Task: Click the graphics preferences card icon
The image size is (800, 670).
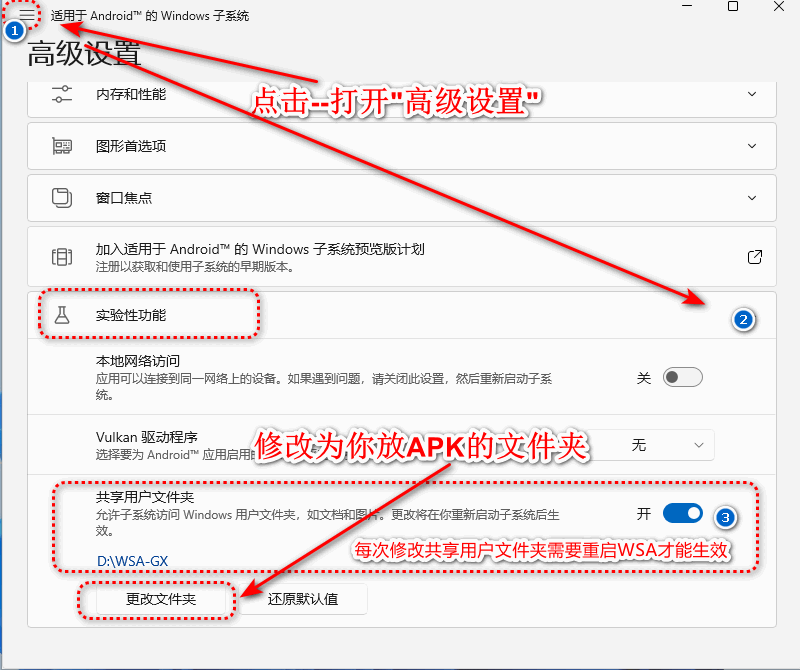Action: [x=62, y=146]
